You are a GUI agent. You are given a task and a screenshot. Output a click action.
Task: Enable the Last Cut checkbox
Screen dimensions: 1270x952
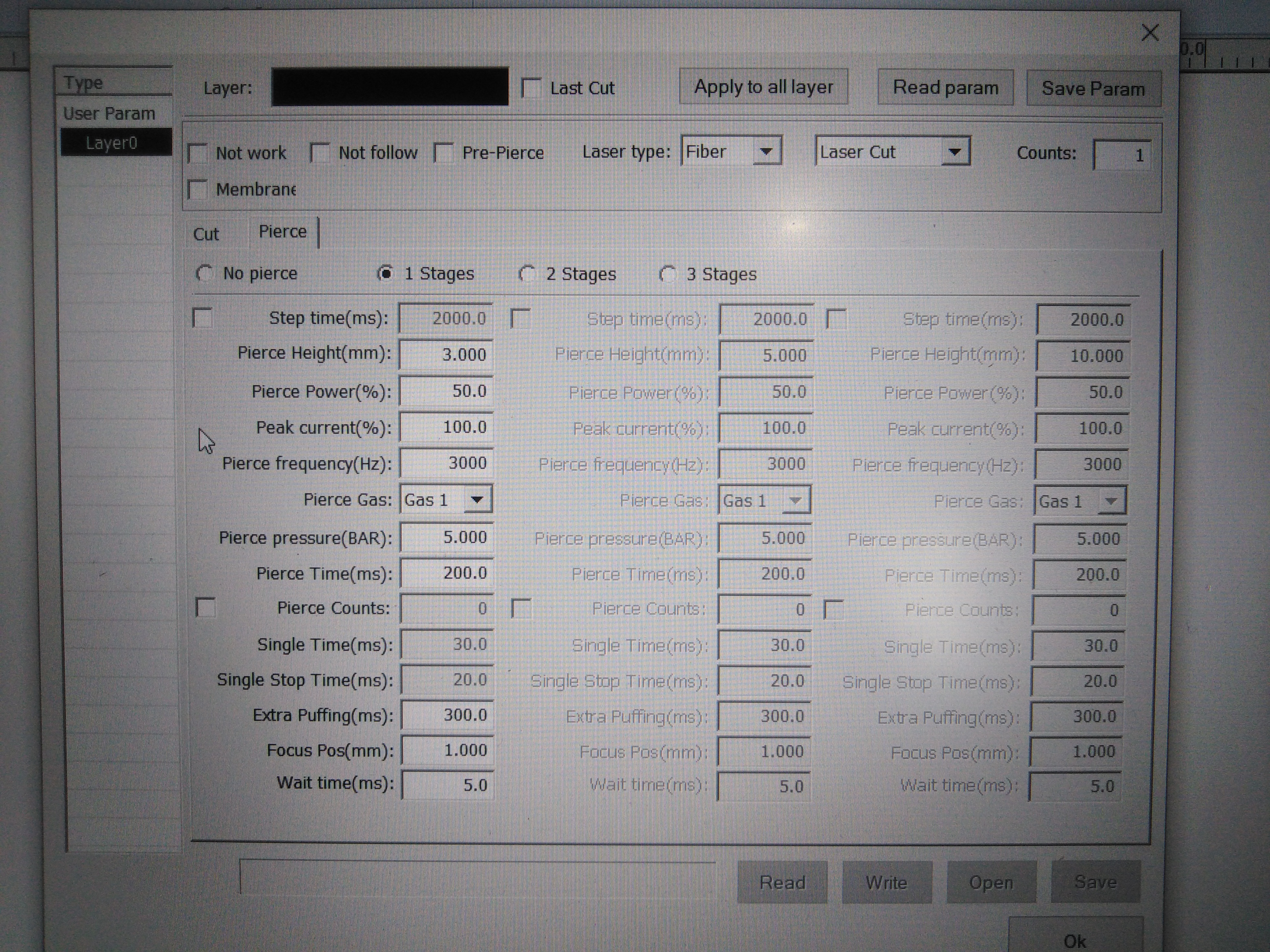click(531, 88)
